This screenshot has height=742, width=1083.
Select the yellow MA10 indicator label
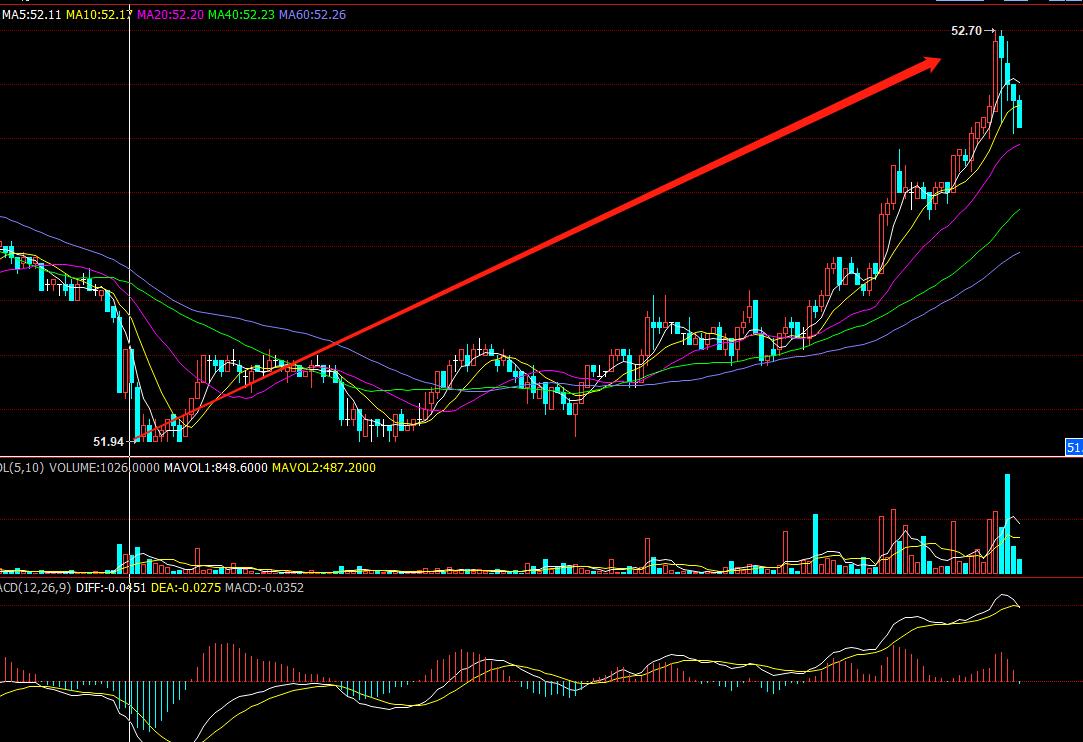coord(99,15)
